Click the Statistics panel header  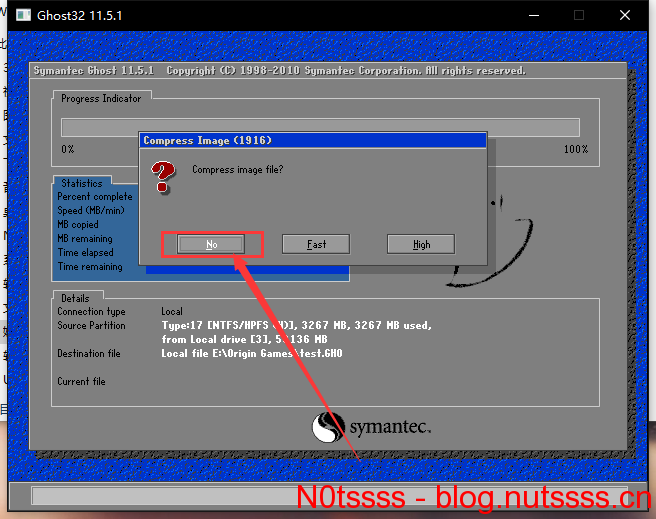[x=82, y=183]
